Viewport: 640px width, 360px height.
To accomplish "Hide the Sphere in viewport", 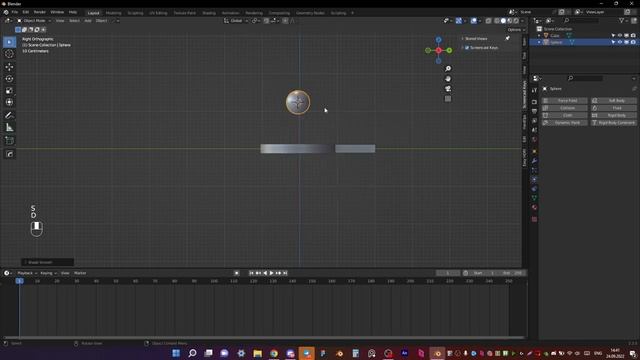I will (620, 42).
